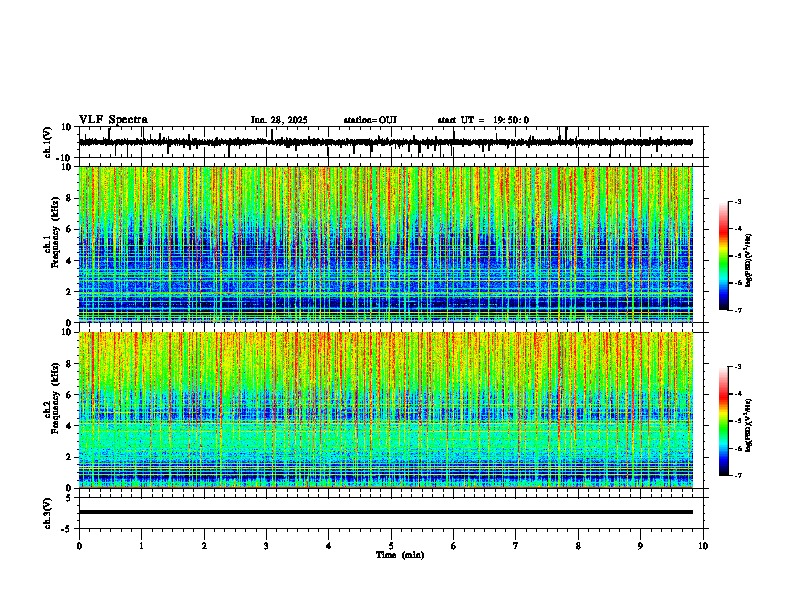Click the time axis tick label '9'
This screenshot has height=612, width=792.
(x=640, y=546)
